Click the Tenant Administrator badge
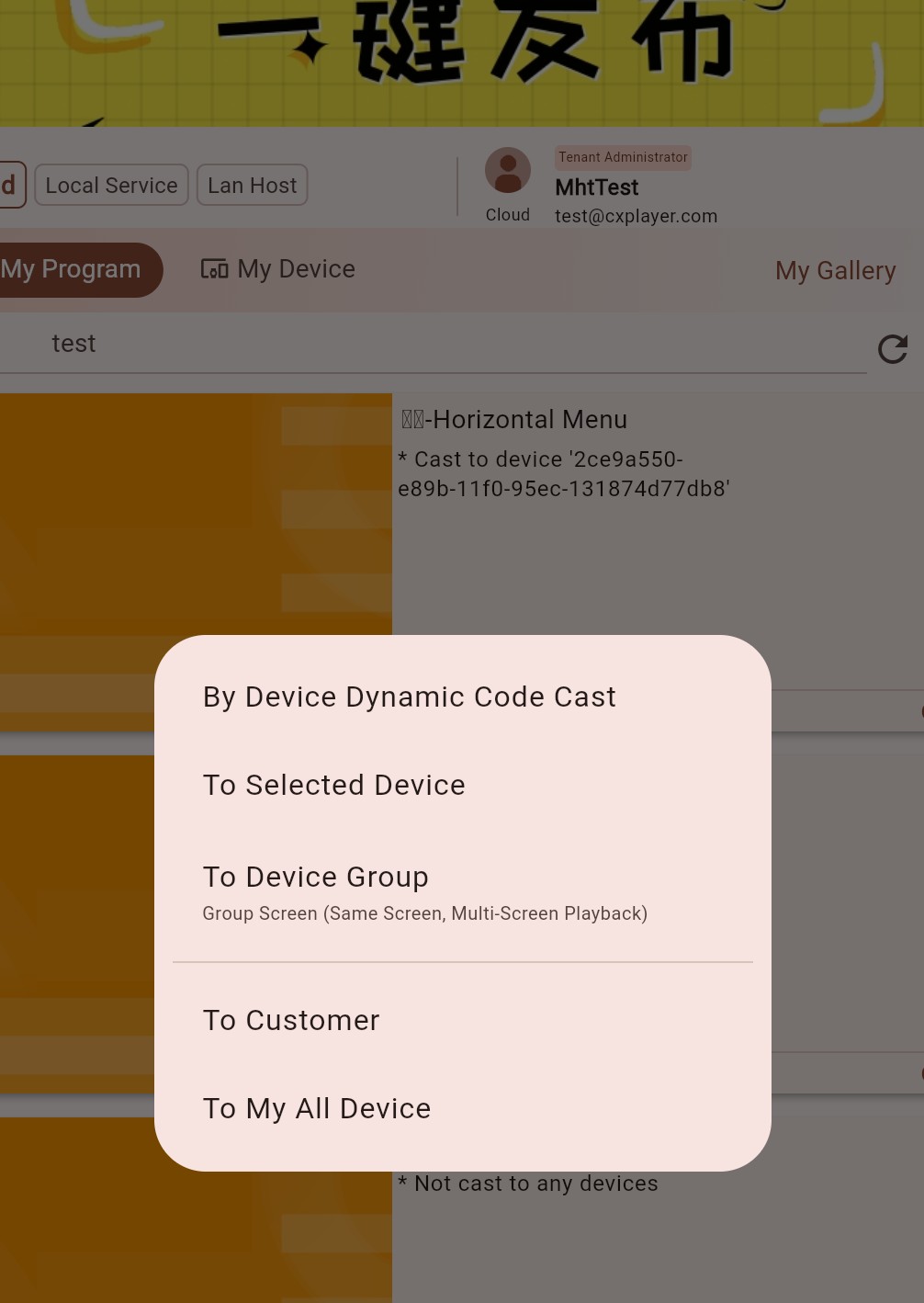The width and height of the screenshot is (924, 1303). (623, 157)
